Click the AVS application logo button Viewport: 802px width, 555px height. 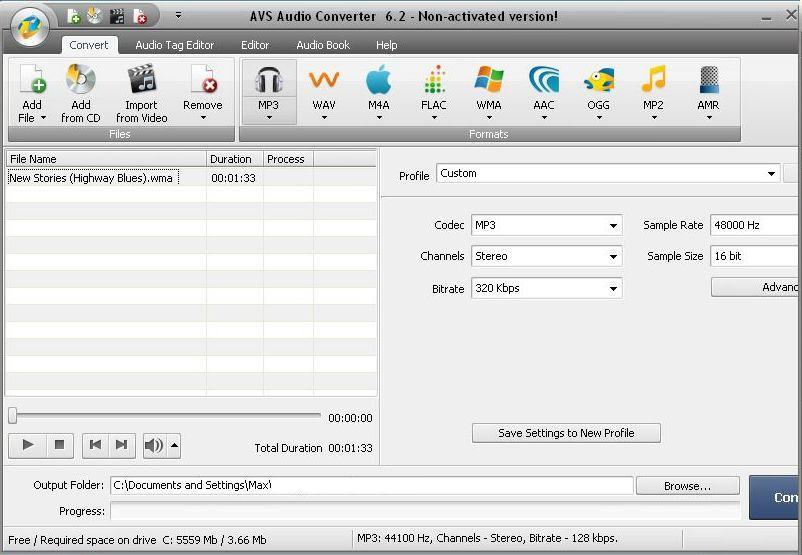[x=30, y=27]
